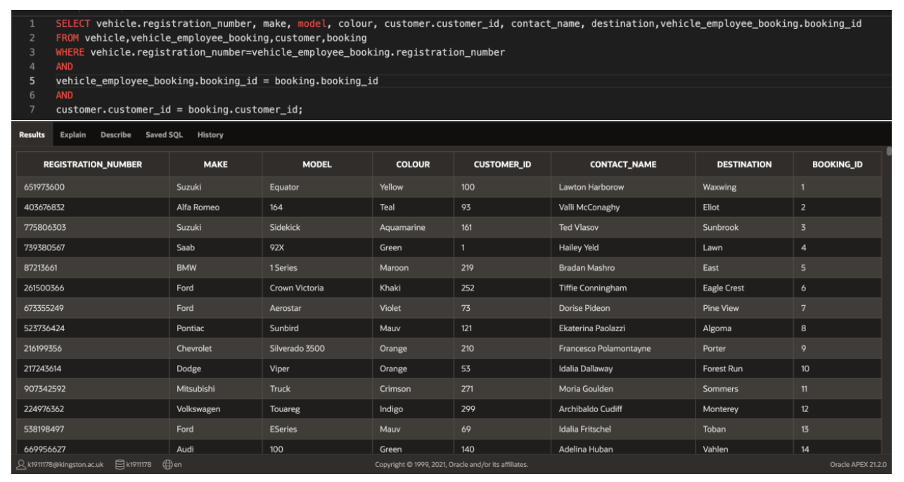904x482 pixels.
Task: Click the MAKE column header
Action: [x=215, y=164]
